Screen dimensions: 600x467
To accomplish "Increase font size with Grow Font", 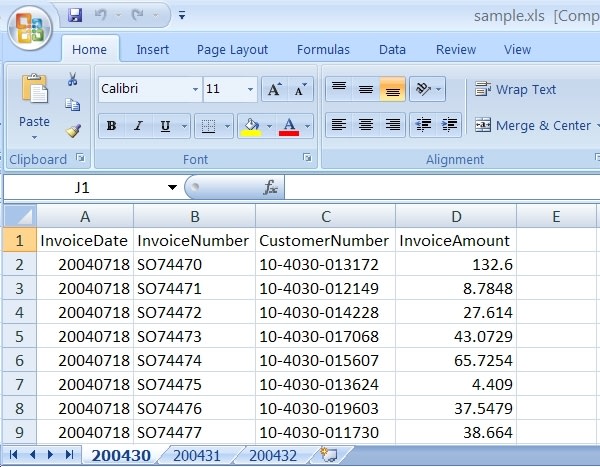I will click(273, 90).
